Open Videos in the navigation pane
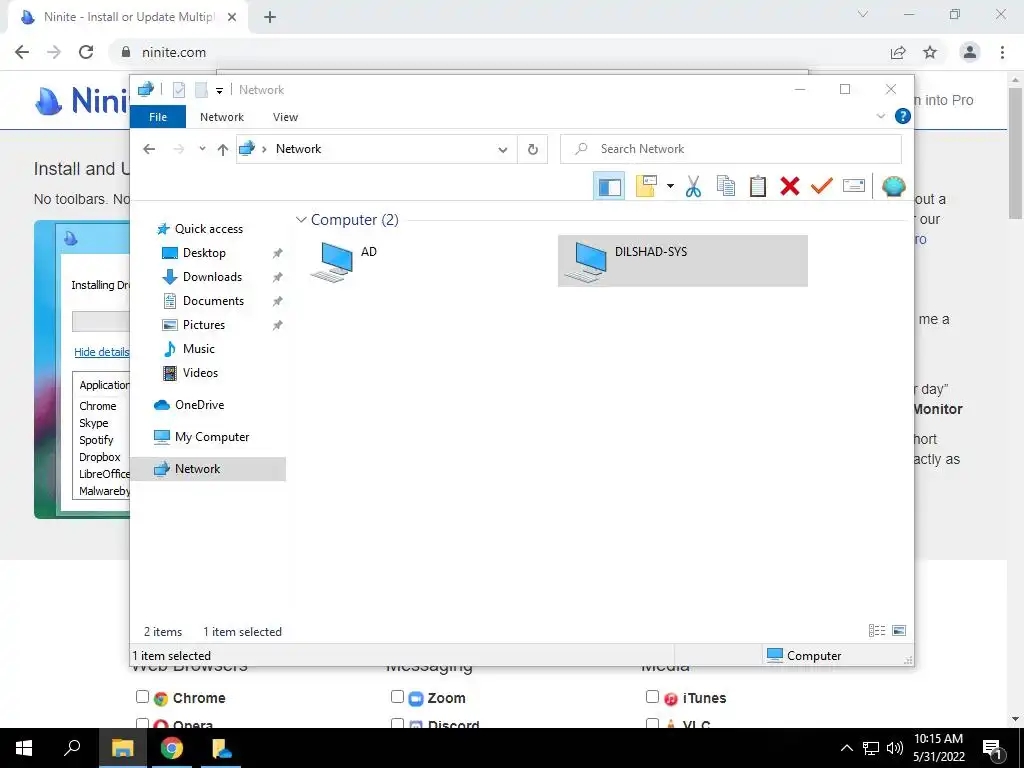The image size is (1024, 768). point(200,373)
